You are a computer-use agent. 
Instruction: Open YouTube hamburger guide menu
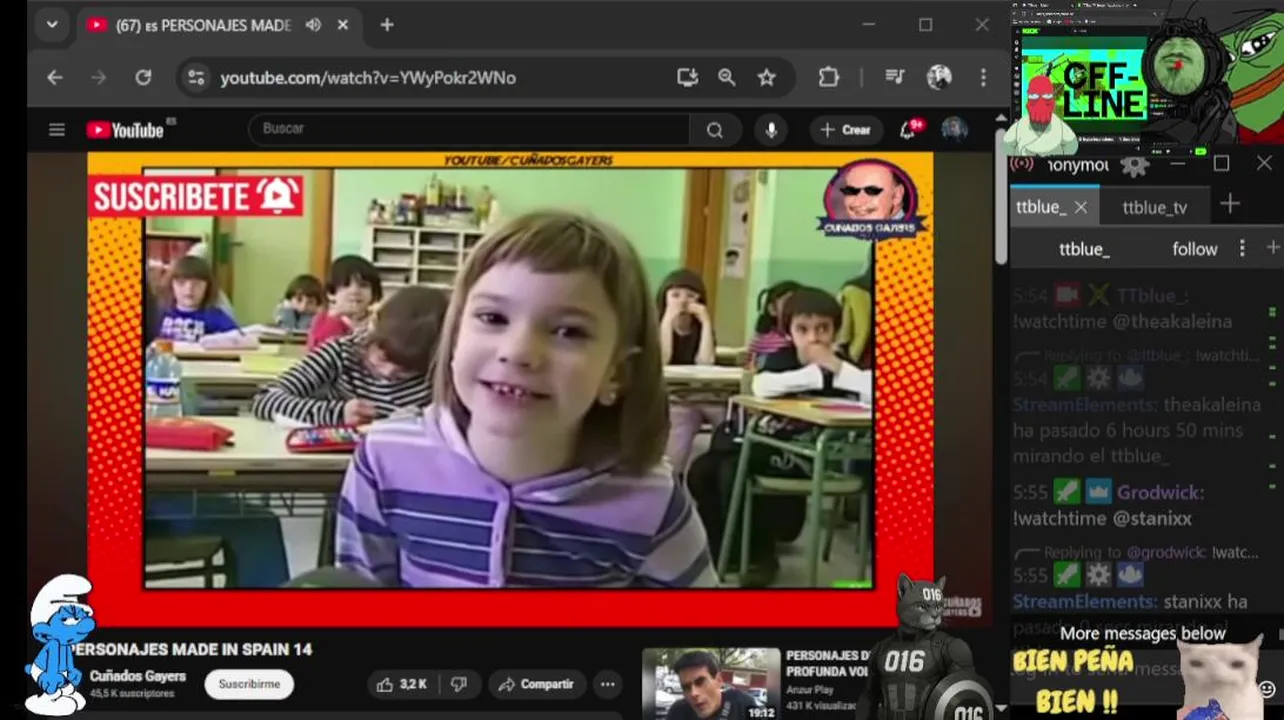pos(57,130)
